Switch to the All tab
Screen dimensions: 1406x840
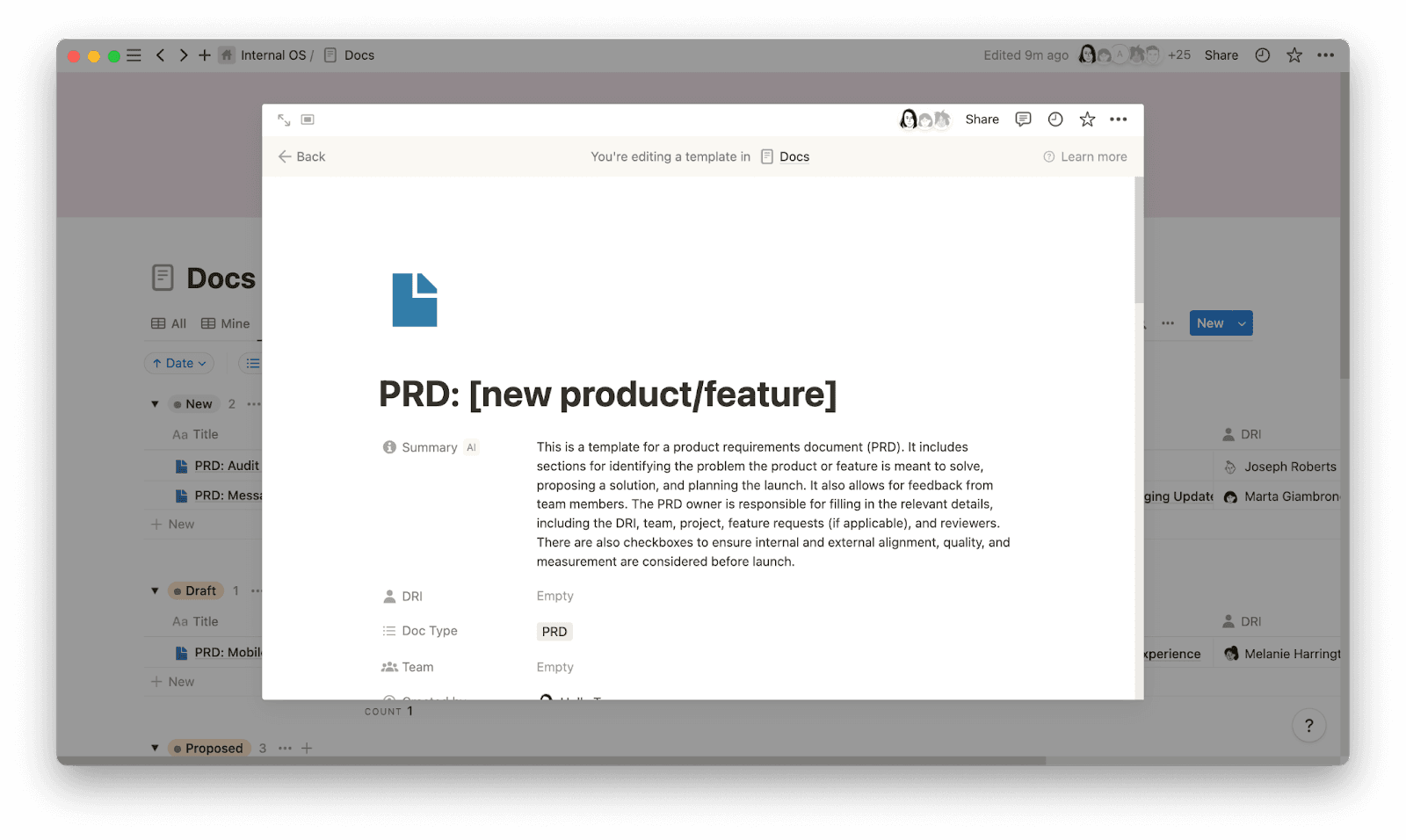(168, 323)
